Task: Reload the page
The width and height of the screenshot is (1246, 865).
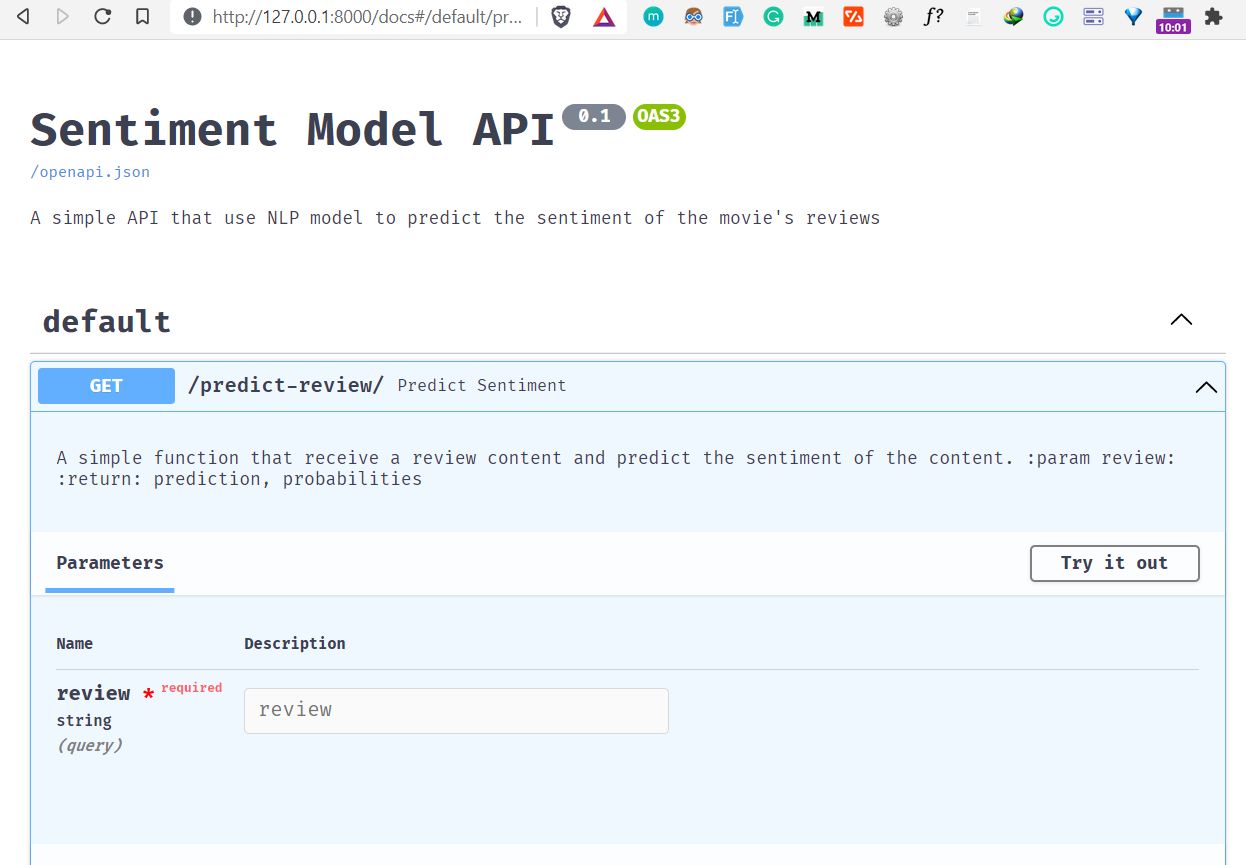Action: (x=102, y=17)
